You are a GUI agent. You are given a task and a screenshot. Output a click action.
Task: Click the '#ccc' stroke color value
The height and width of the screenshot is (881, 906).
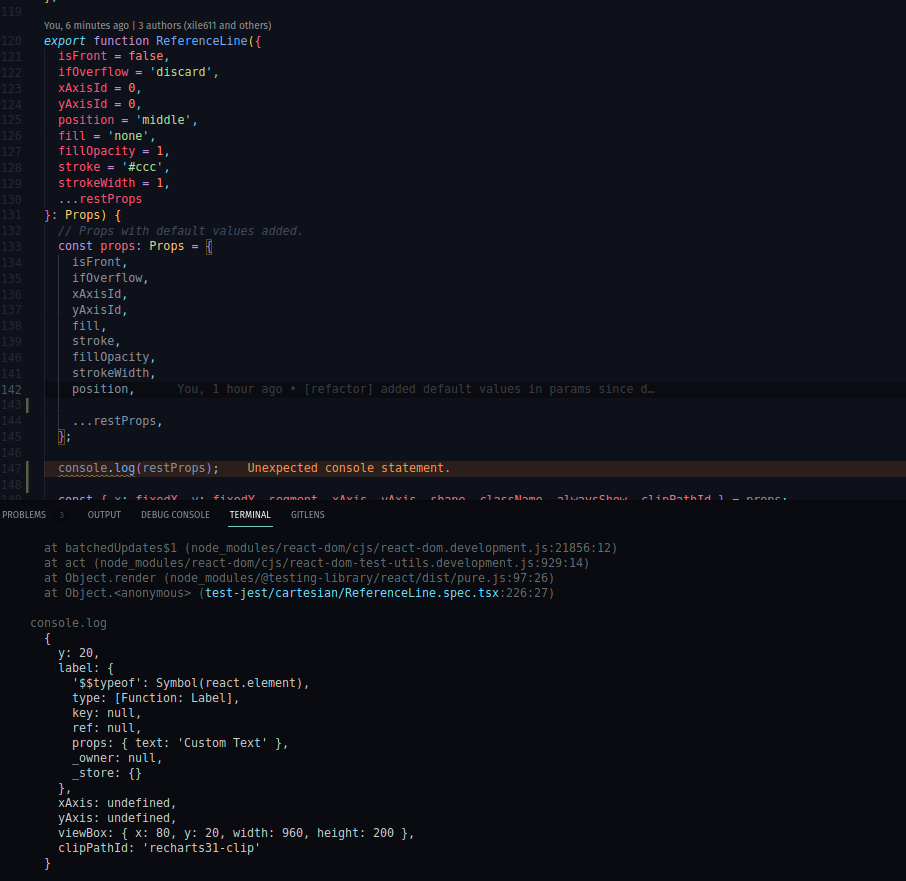[142, 168]
